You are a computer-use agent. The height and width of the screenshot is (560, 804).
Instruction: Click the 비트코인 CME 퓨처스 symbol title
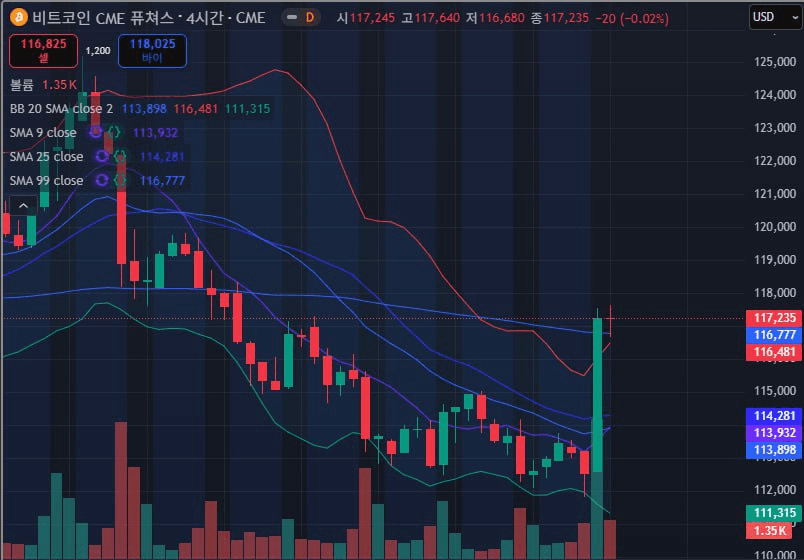coord(103,18)
